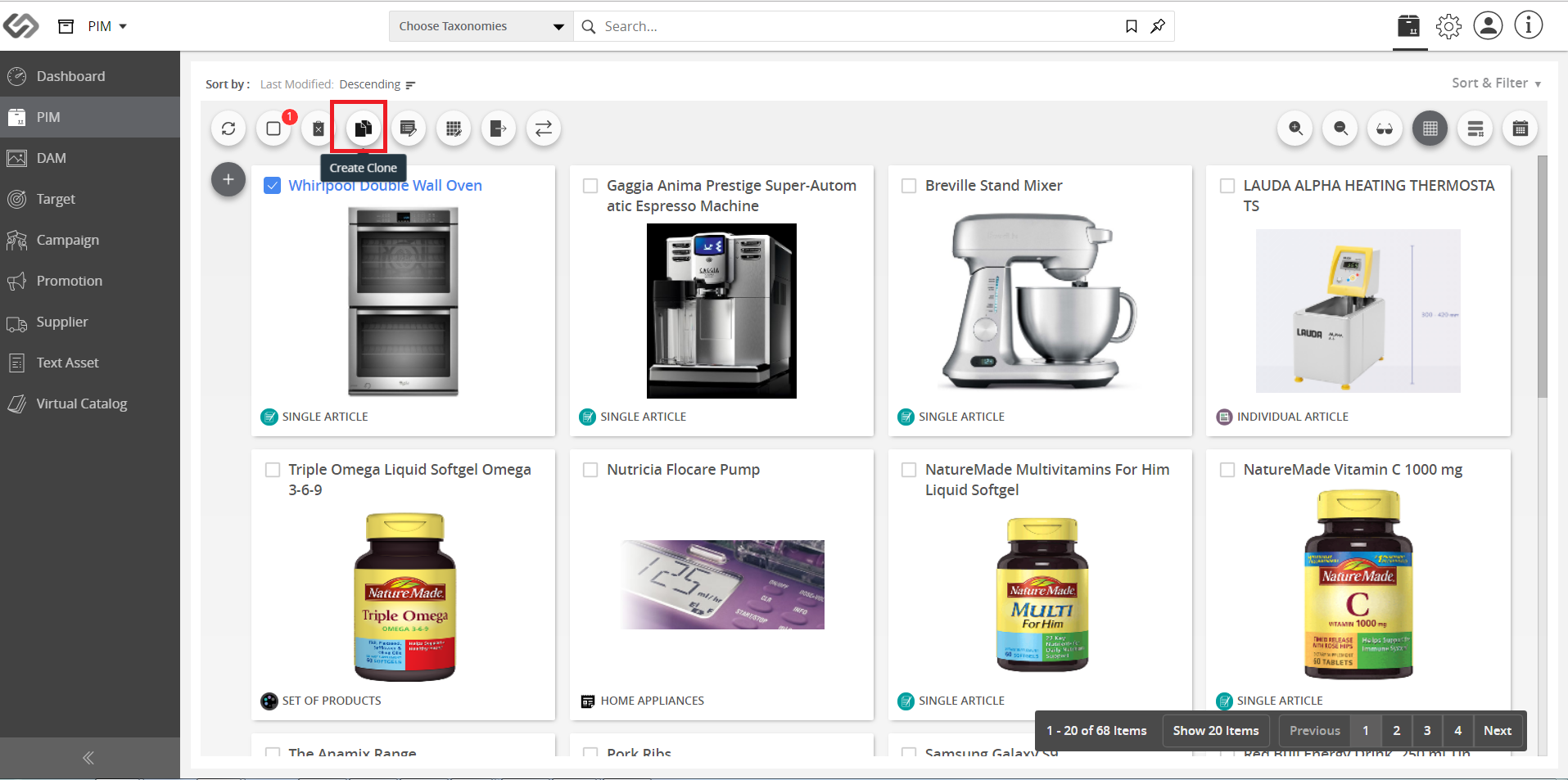Open Dashboard in sidebar
Screen dimensions: 1568x780
tap(90, 76)
